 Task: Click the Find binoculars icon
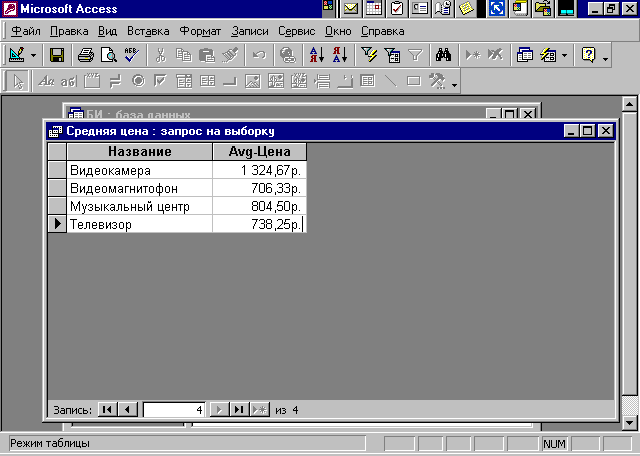click(x=443, y=55)
